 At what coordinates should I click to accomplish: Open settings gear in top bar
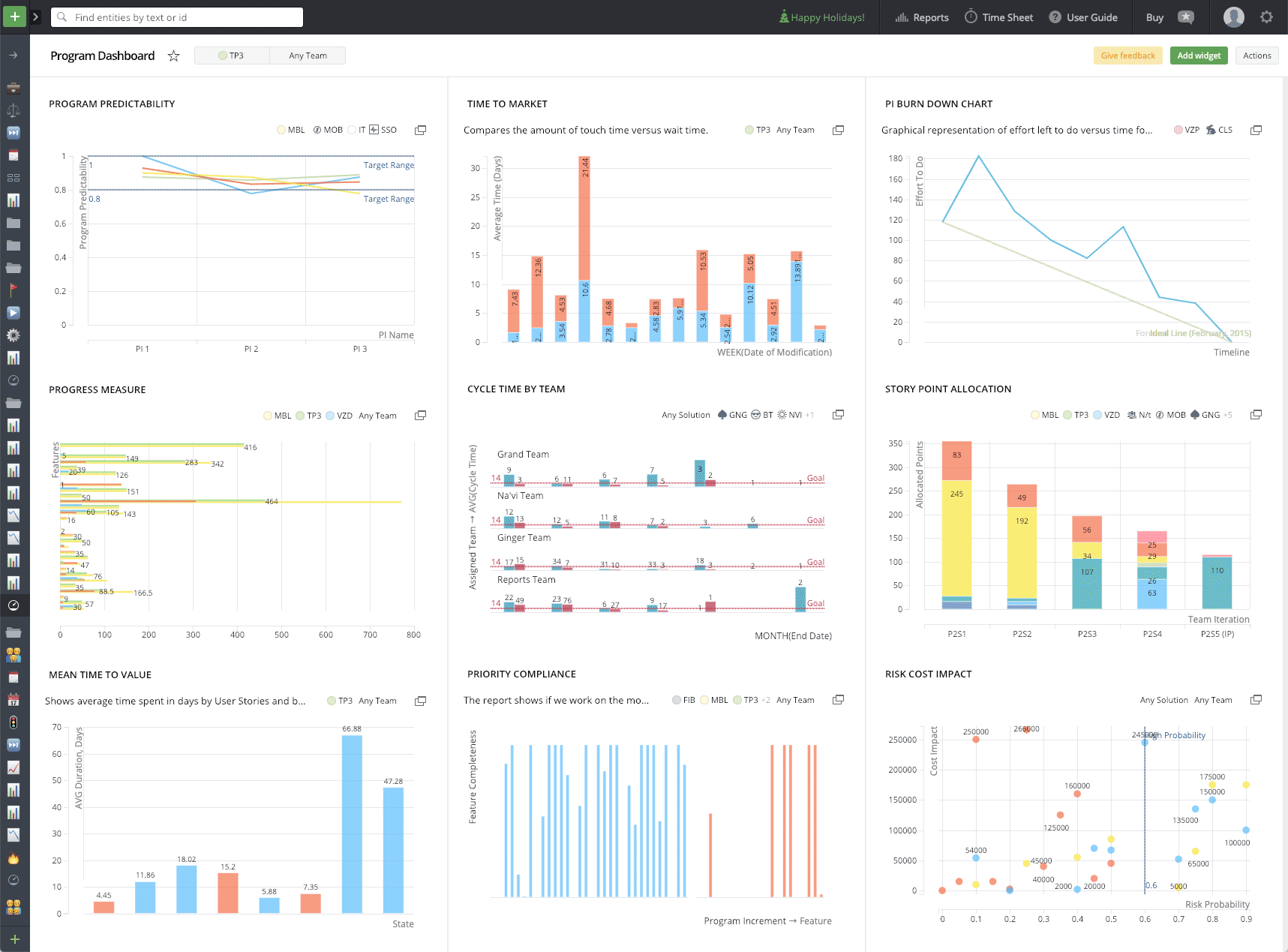1266,17
